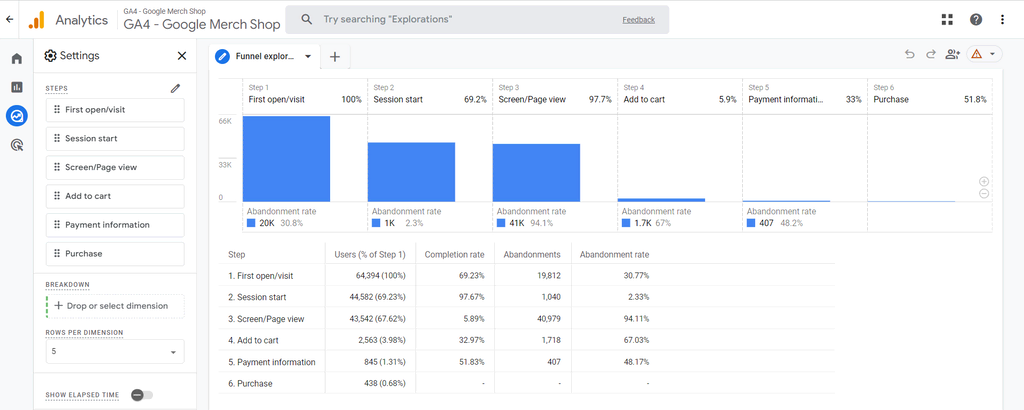Click the pencil icon to edit steps
The image size is (1024, 410).
click(176, 88)
